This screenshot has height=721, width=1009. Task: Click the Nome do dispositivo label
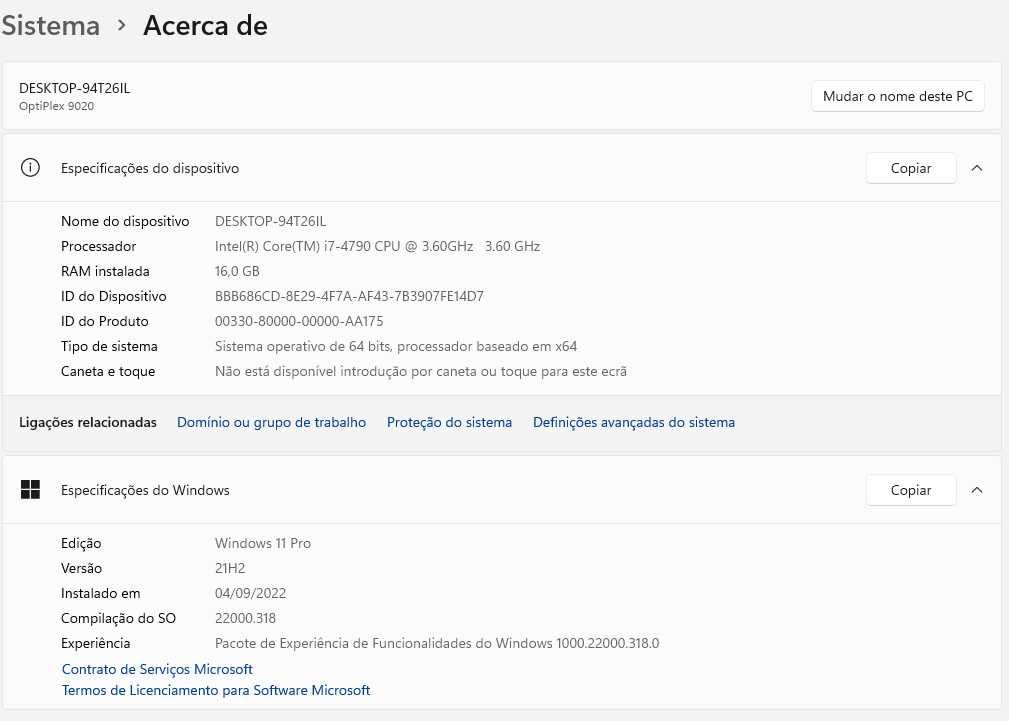[x=125, y=221]
